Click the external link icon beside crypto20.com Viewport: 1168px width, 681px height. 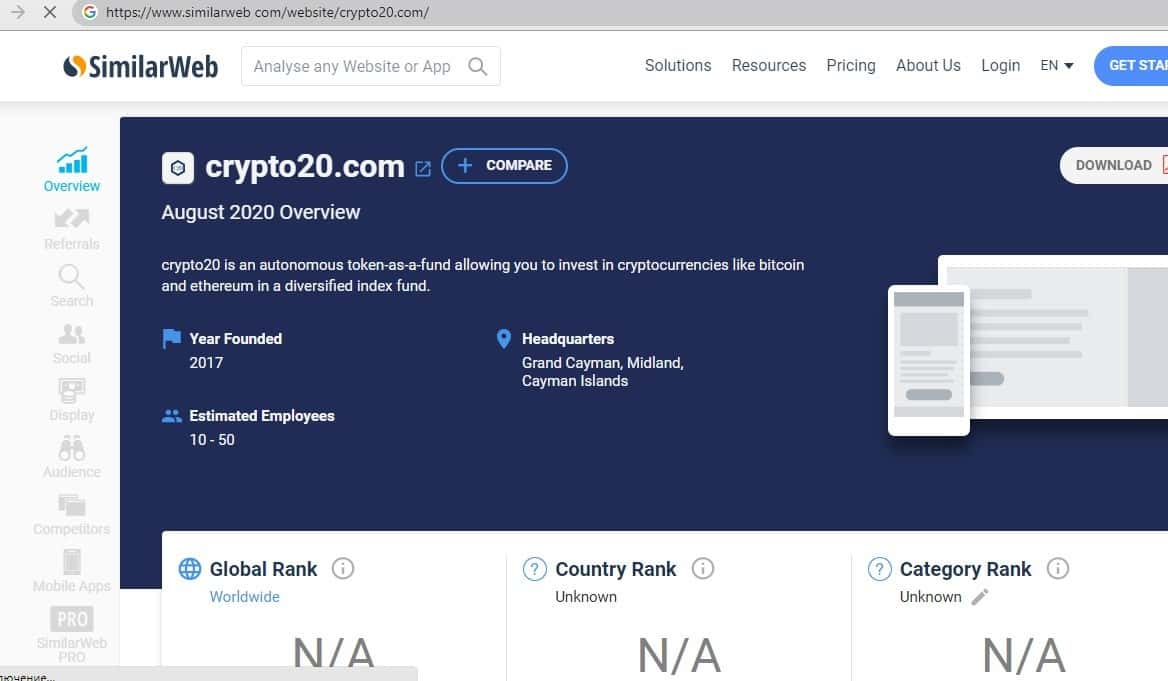click(x=423, y=168)
